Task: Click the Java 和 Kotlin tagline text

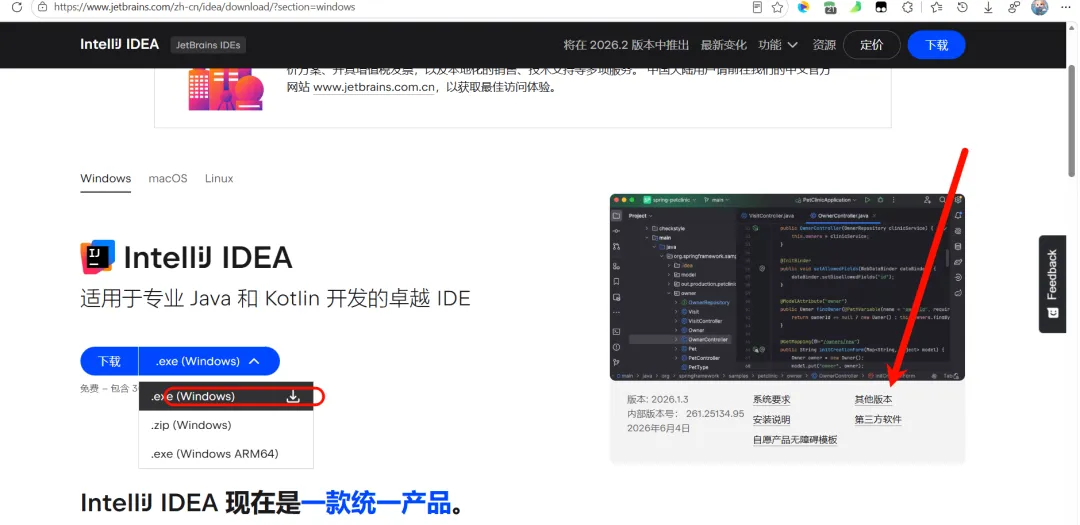Action: 276,298
